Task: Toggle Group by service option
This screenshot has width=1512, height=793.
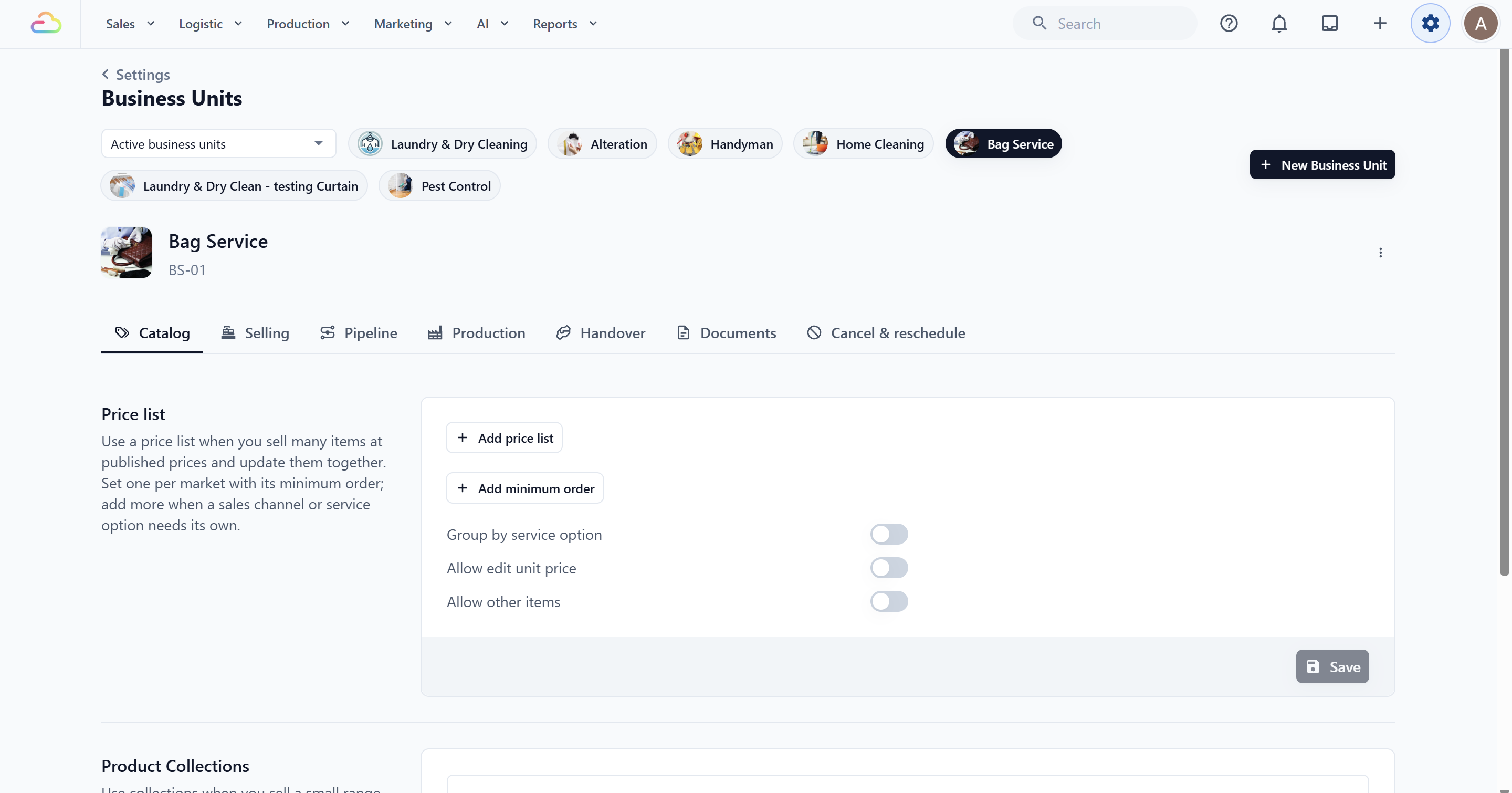Action: pyautogui.click(x=889, y=534)
